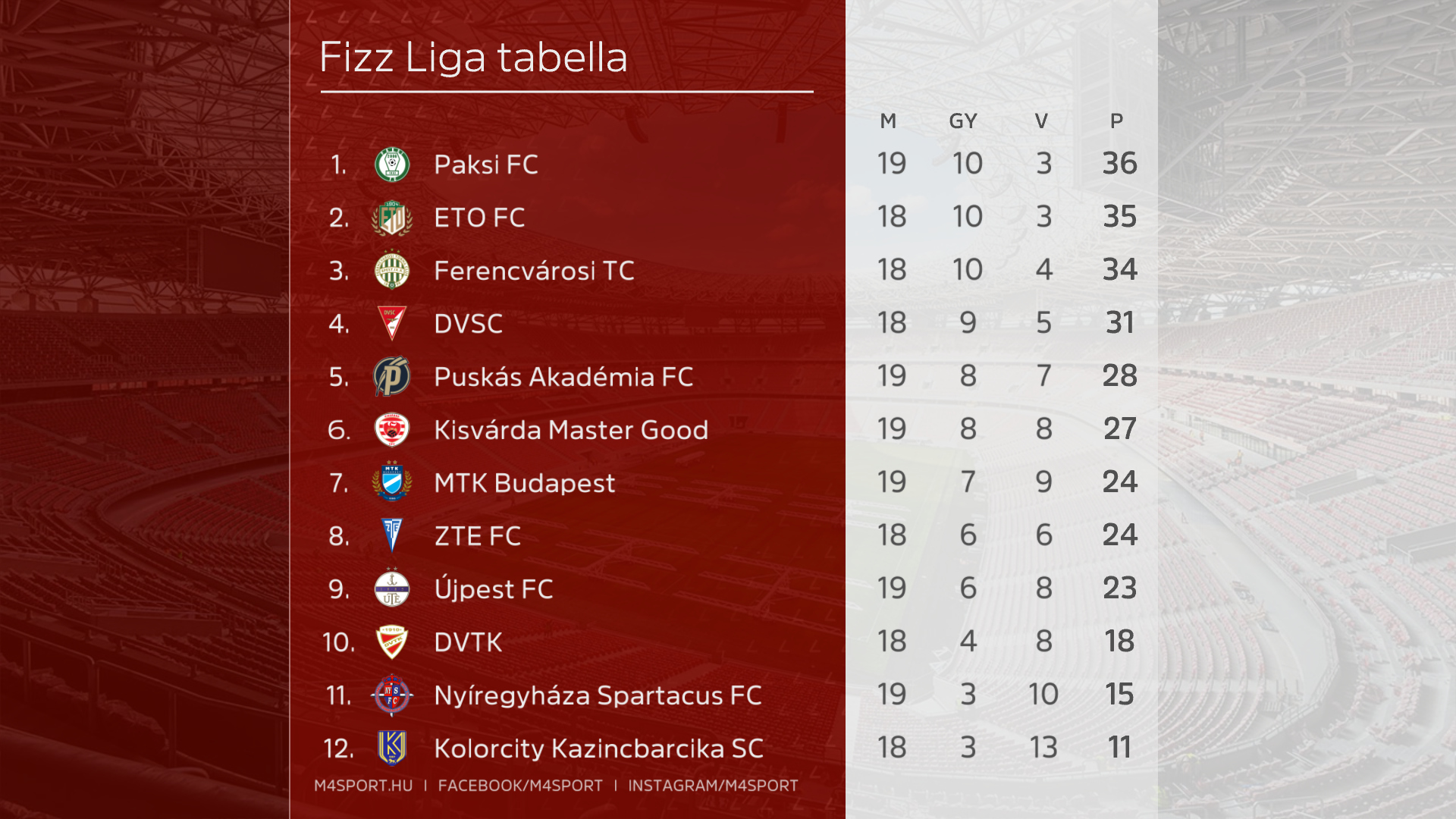The height and width of the screenshot is (819, 1456).
Task: Select the Nyíregyháza Spartacus FC badge
Action: click(x=392, y=695)
